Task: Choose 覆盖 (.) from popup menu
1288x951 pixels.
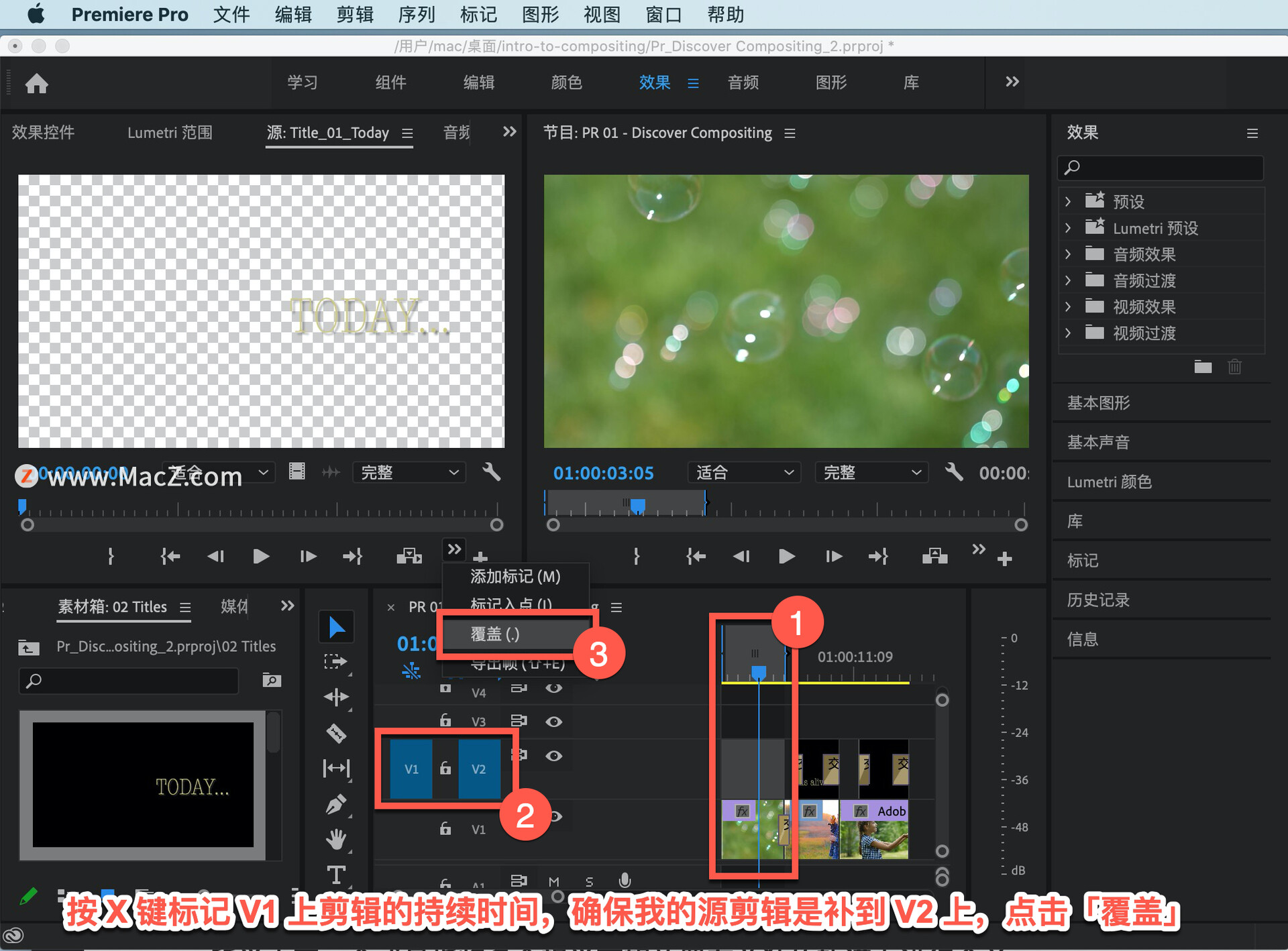Action: (x=515, y=634)
